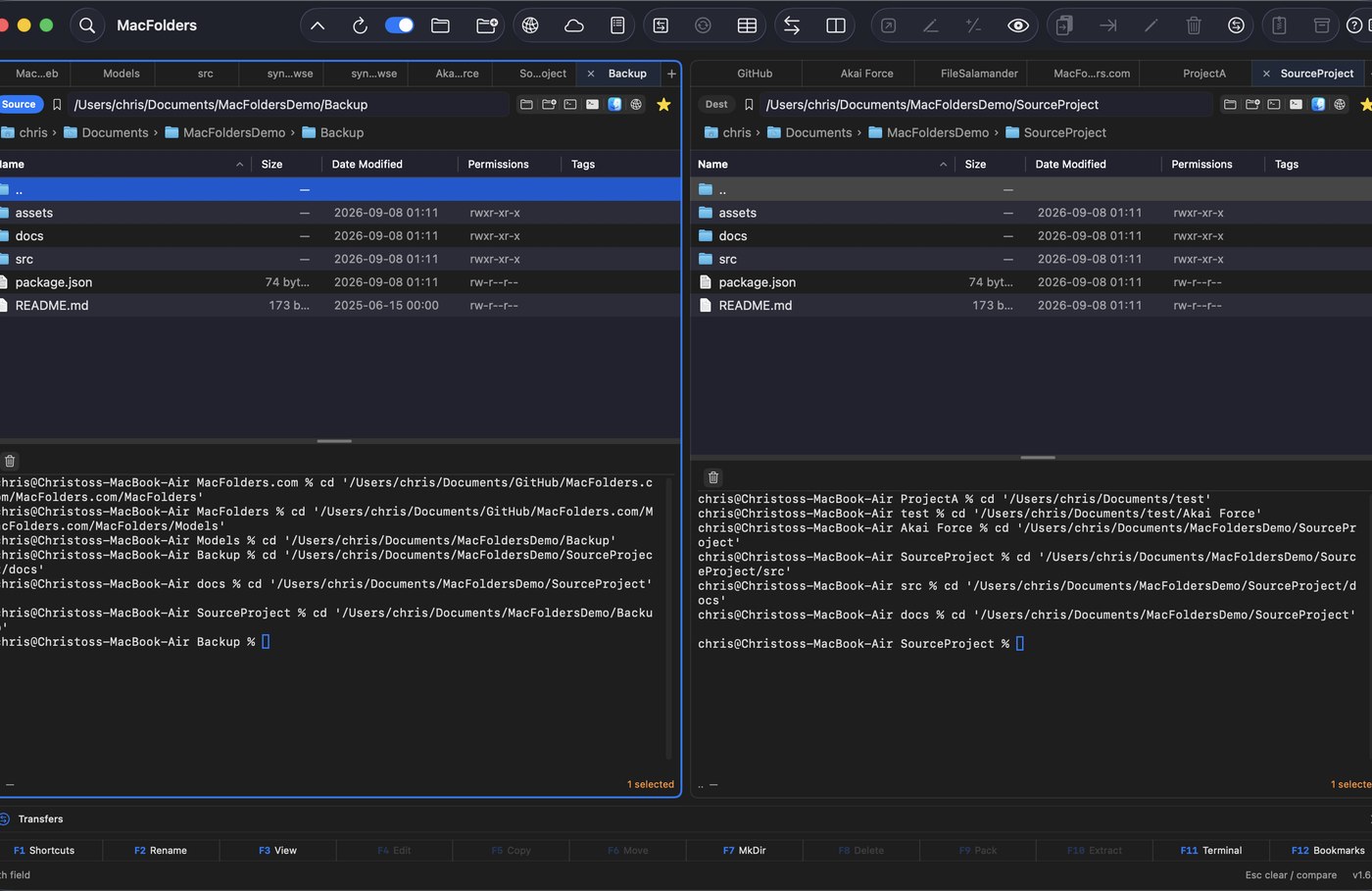Image resolution: width=1372 pixels, height=891 pixels.
Task: Clear the left terminal with trash icon
Action: coord(10,461)
